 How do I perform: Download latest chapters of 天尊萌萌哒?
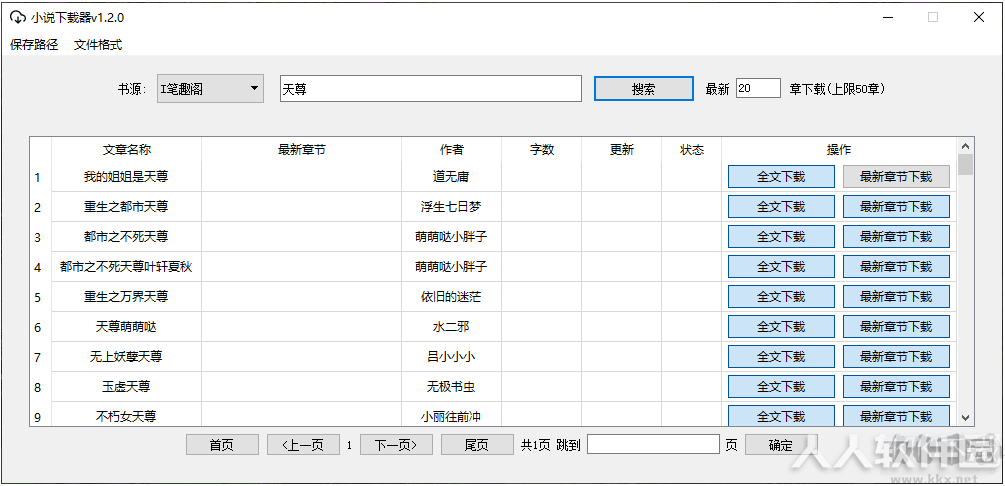tap(896, 326)
